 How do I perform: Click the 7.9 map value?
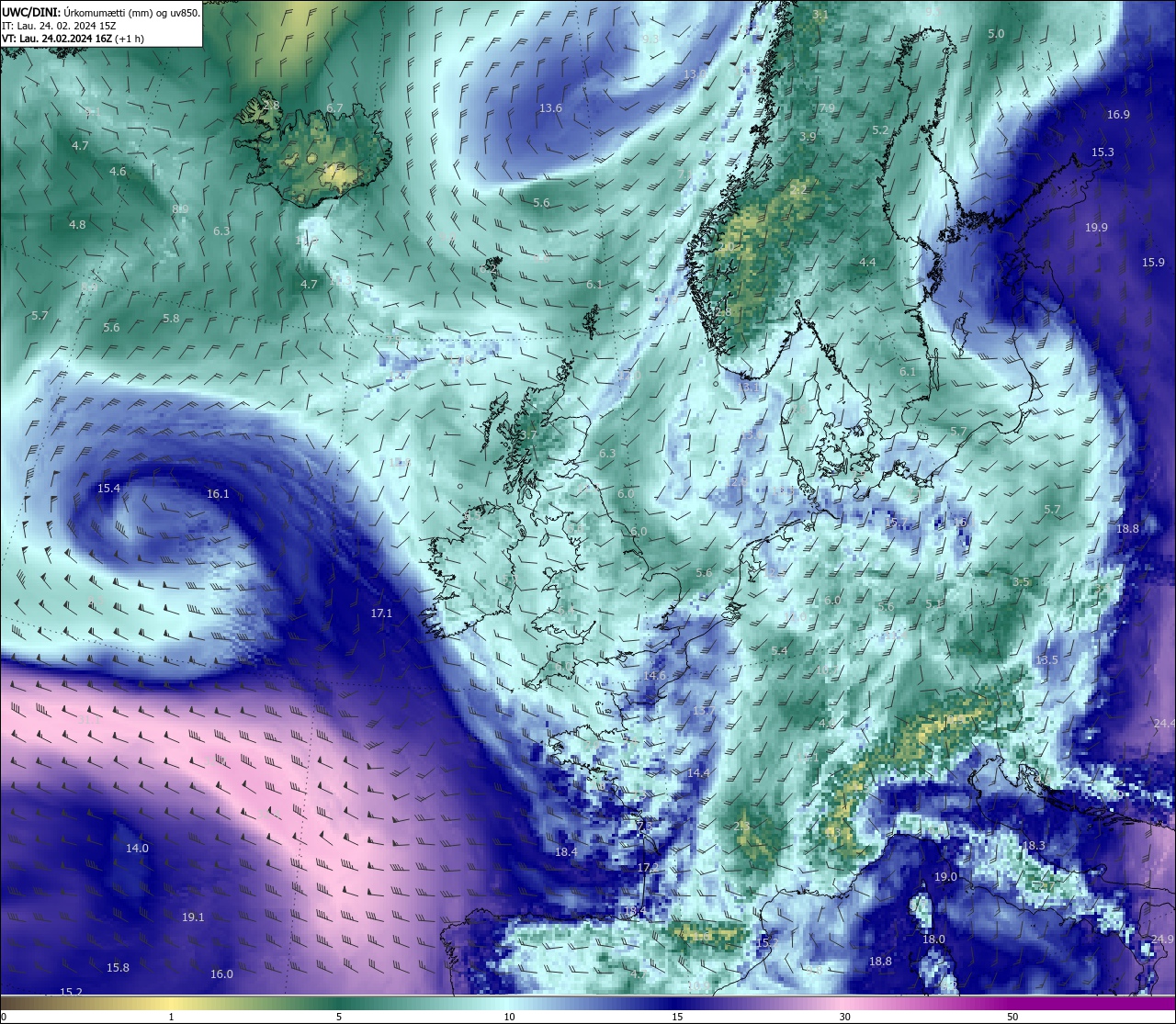point(827,108)
